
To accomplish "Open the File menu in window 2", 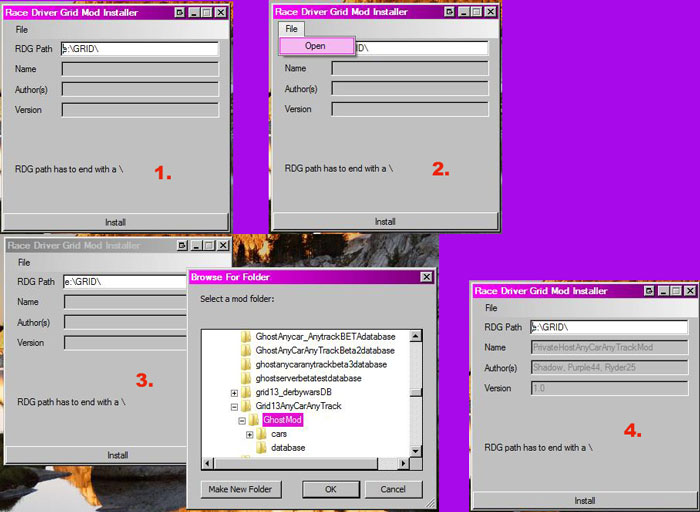I will 291,29.
